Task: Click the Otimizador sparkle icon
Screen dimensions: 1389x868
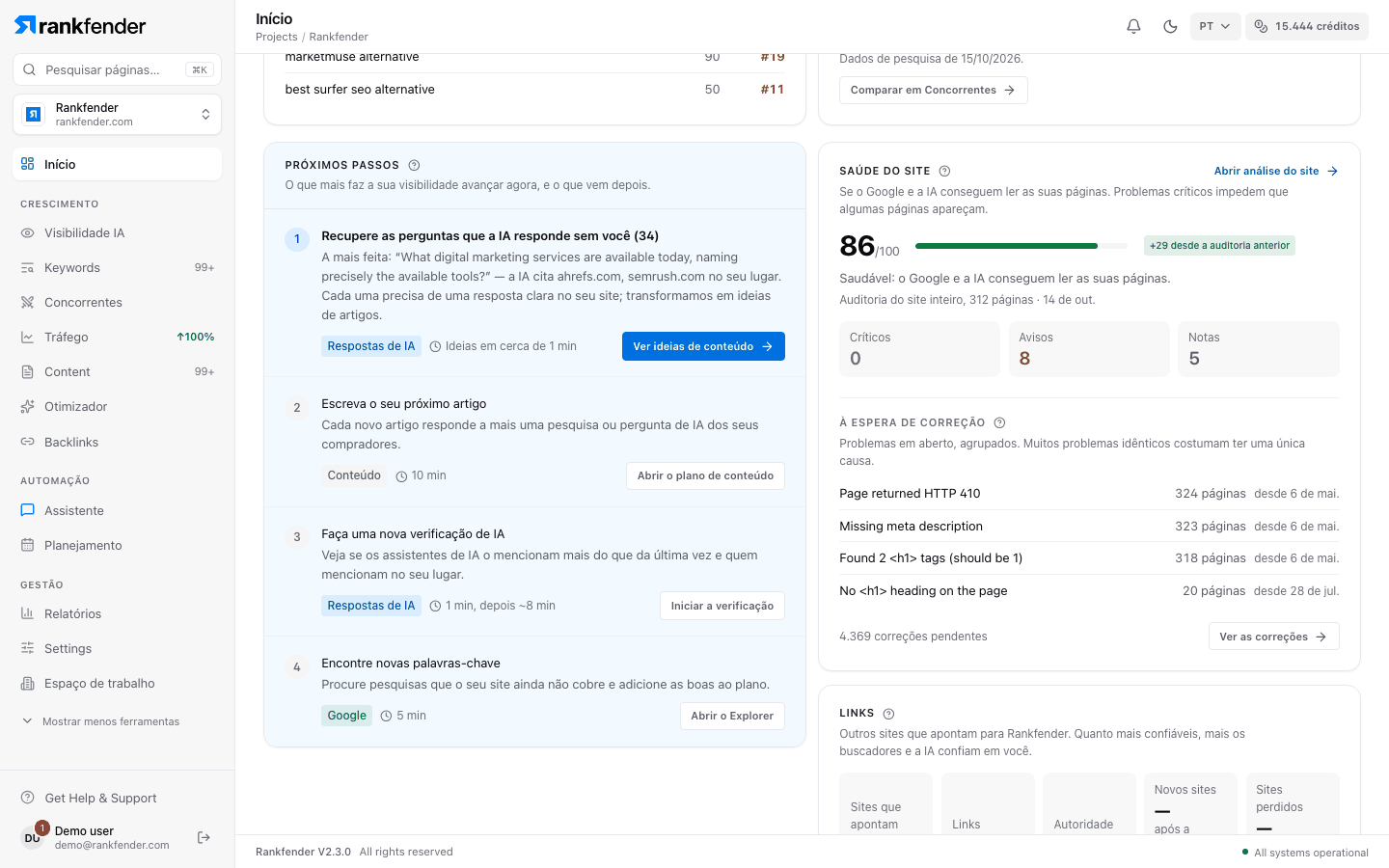Action: coord(27,406)
